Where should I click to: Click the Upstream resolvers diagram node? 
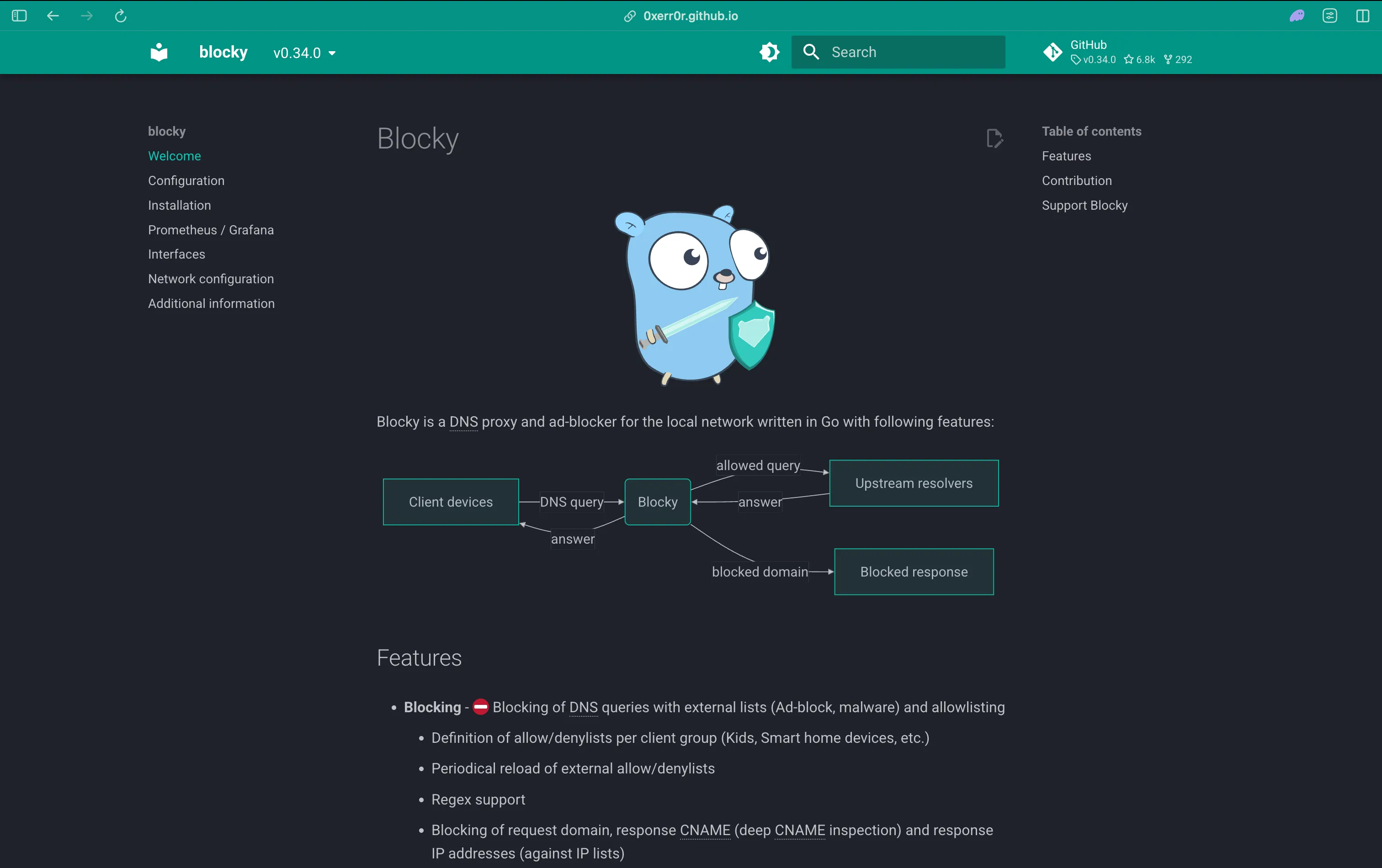point(914,483)
